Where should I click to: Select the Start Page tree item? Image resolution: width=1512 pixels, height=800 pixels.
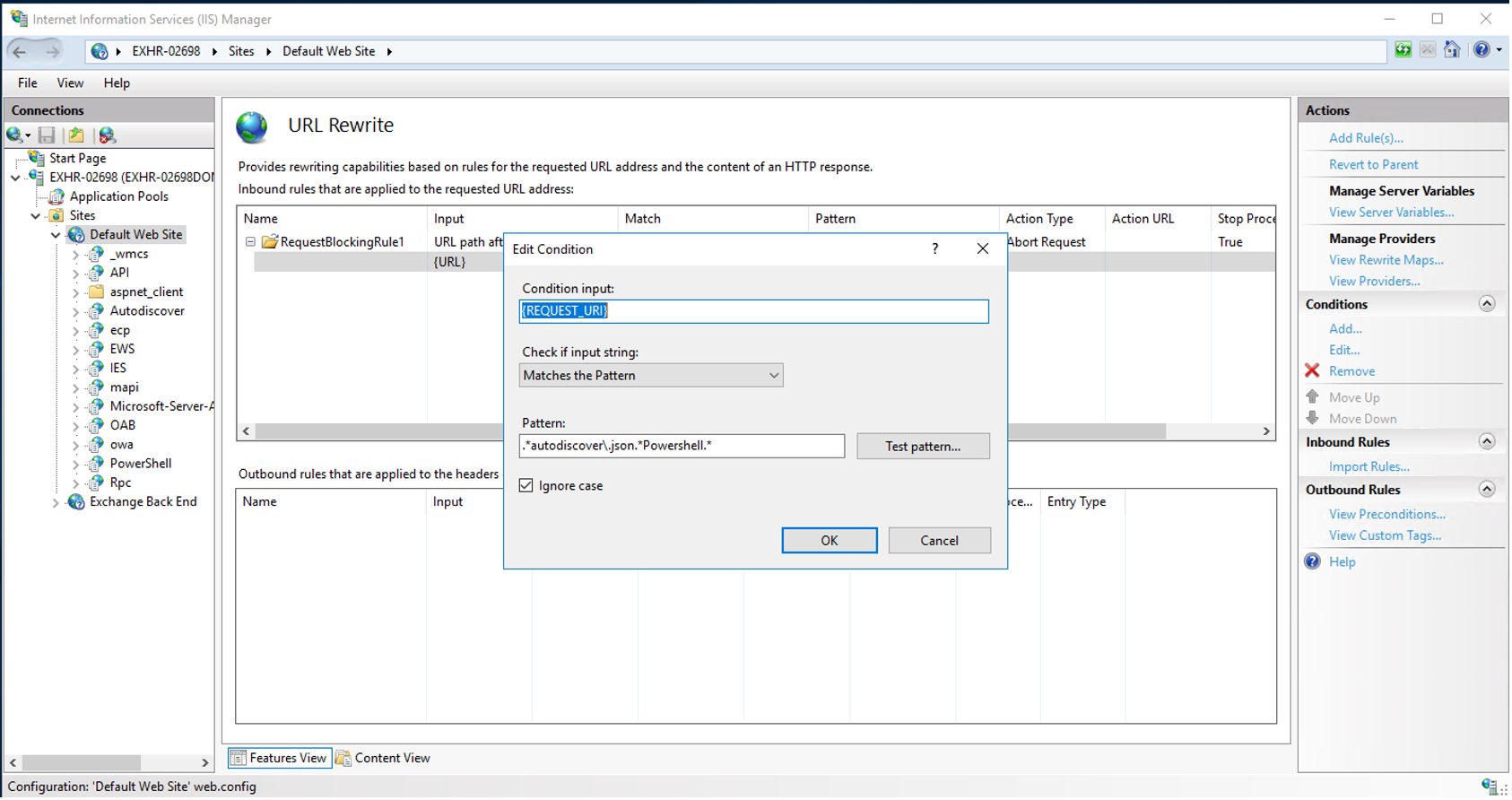tap(78, 158)
